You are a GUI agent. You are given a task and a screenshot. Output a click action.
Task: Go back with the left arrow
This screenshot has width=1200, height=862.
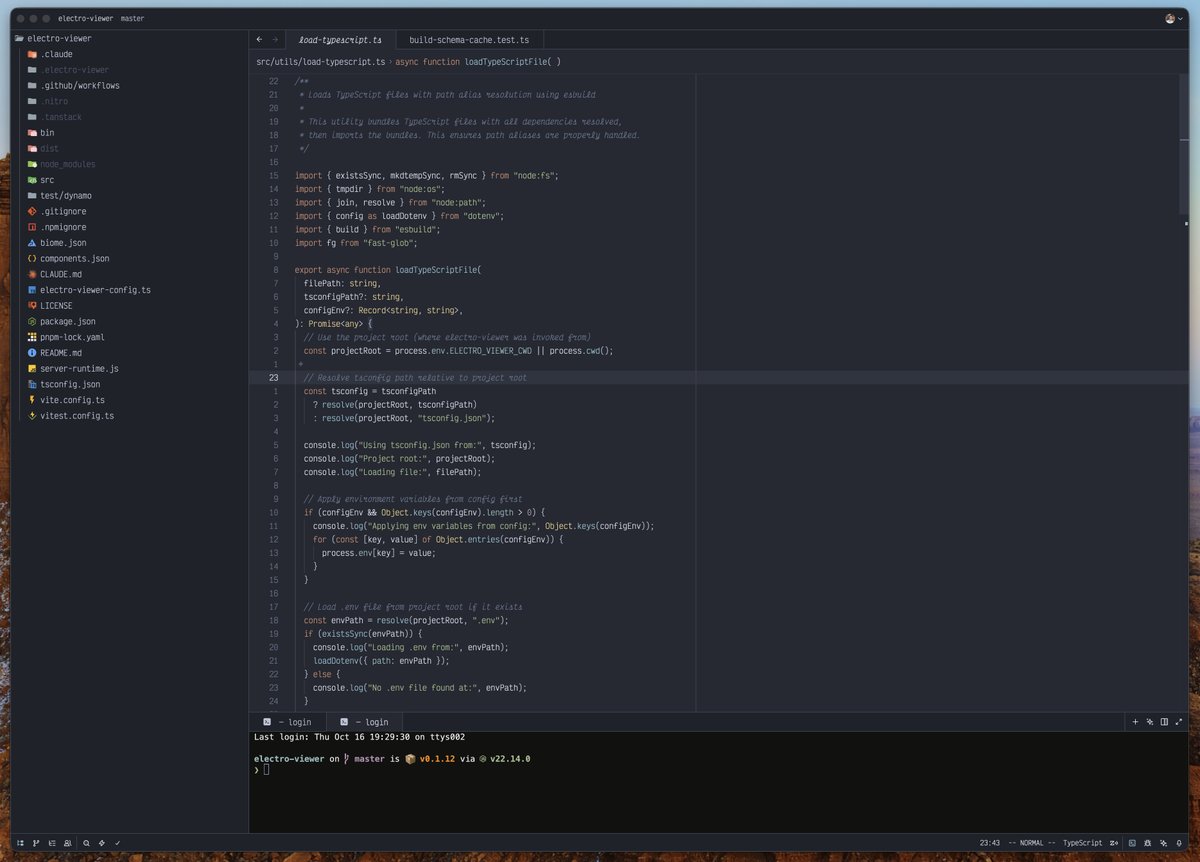260,40
